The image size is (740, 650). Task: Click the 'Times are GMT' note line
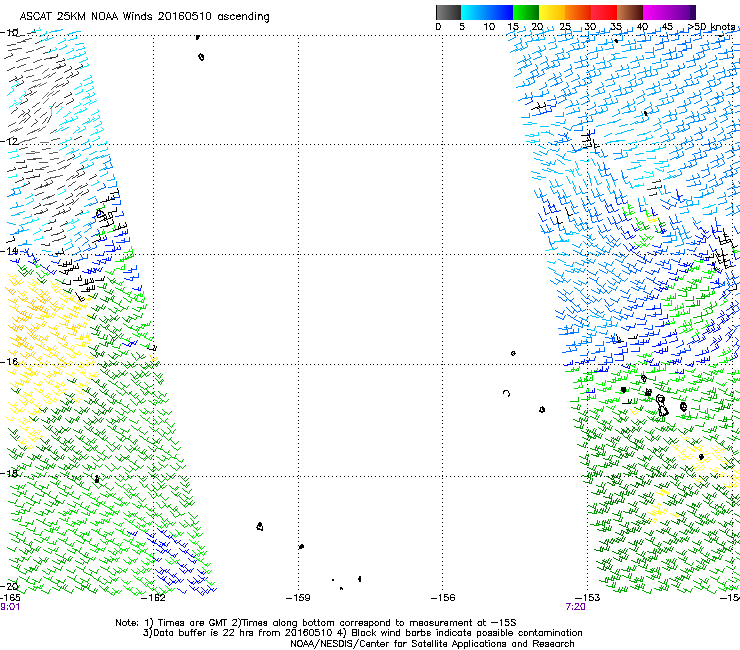316,623
